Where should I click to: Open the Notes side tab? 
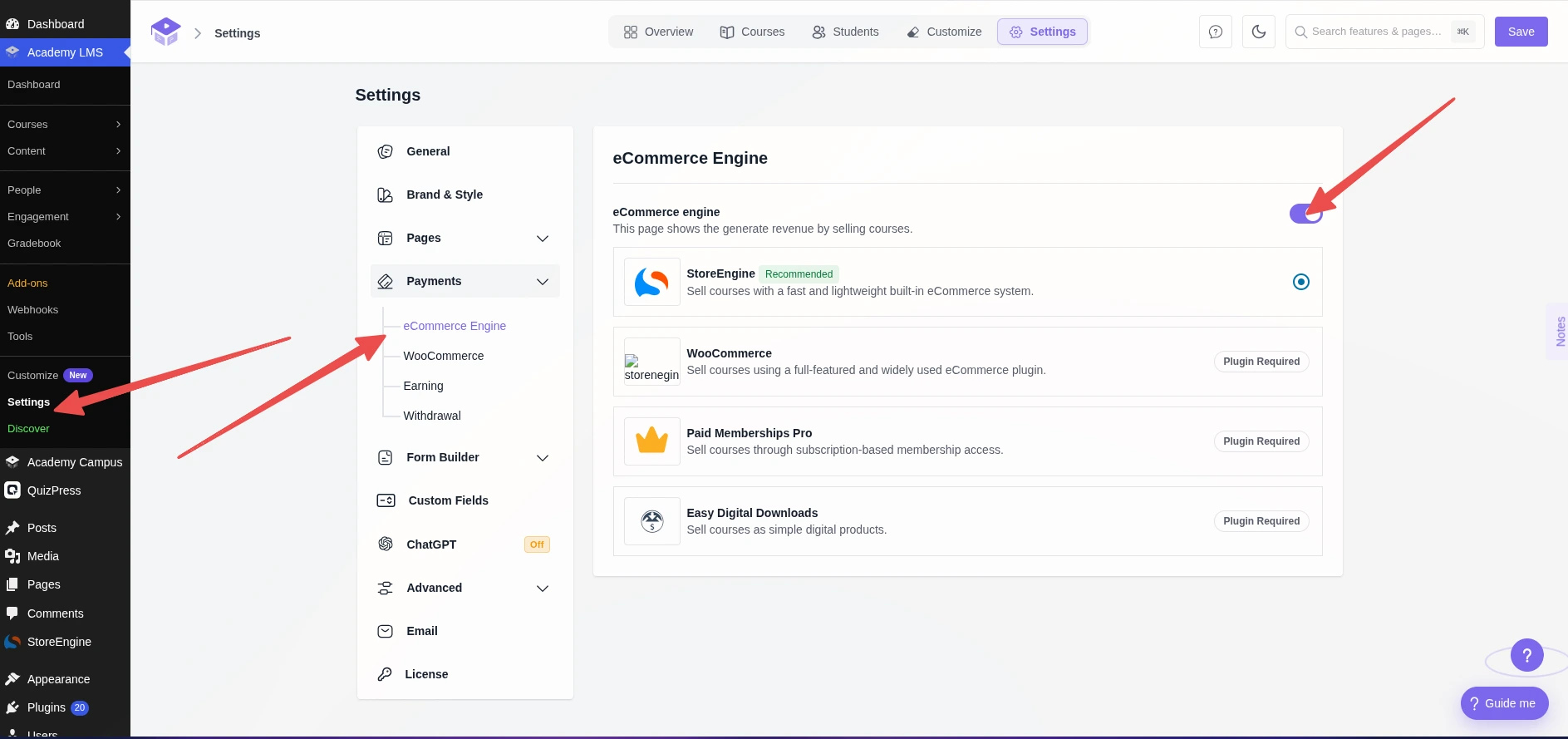coord(1559,332)
